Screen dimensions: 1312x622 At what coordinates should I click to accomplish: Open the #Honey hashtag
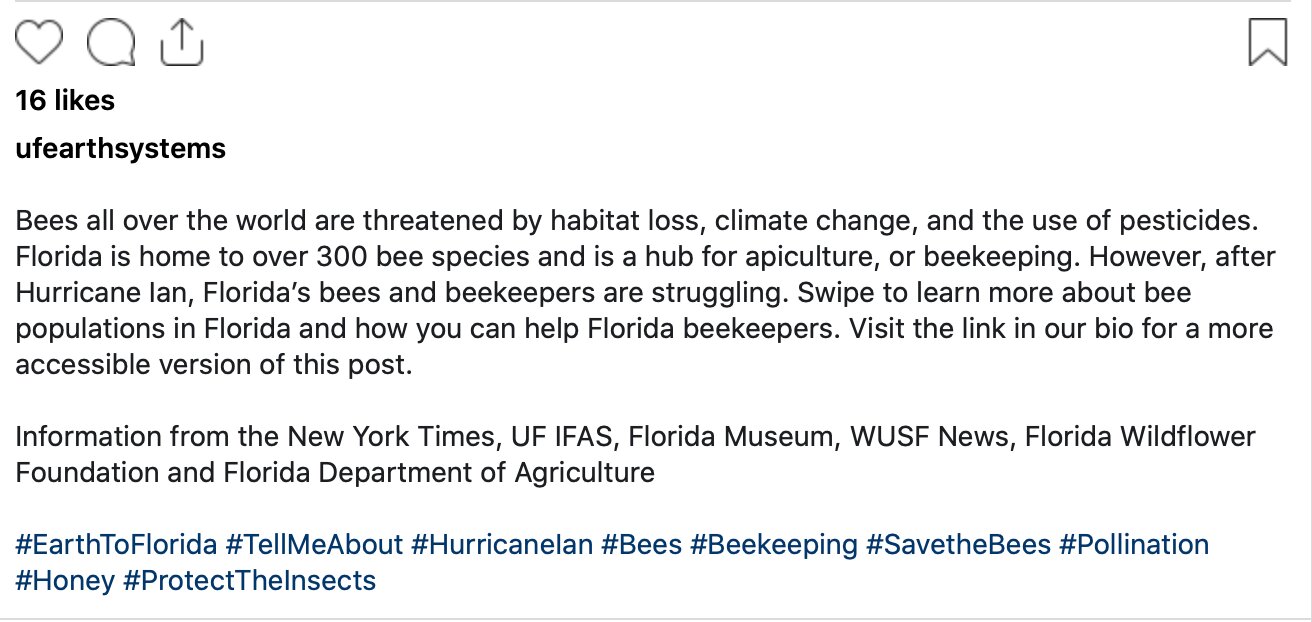click(x=65, y=580)
